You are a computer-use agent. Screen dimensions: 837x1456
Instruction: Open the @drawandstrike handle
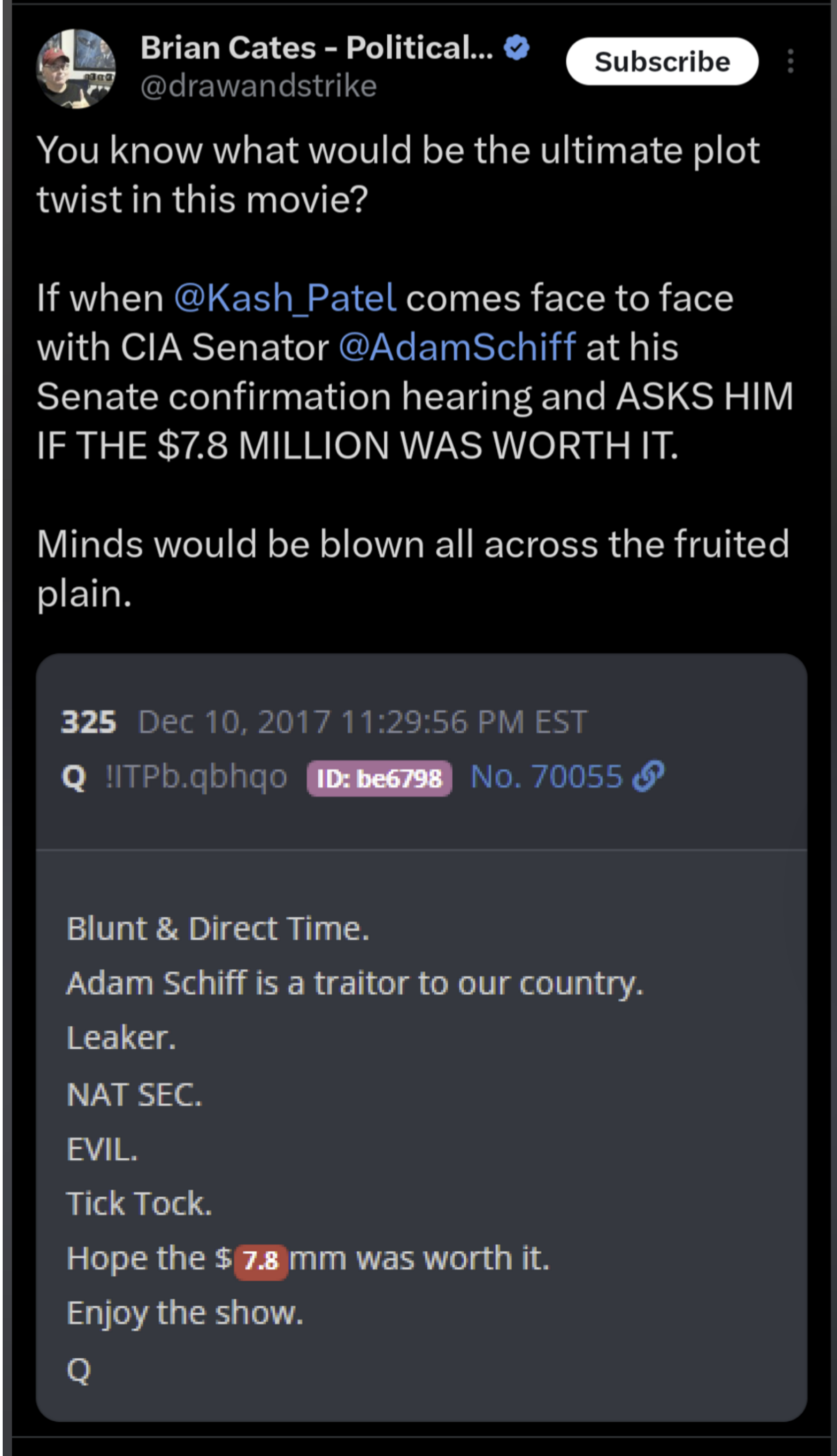tap(259, 86)
